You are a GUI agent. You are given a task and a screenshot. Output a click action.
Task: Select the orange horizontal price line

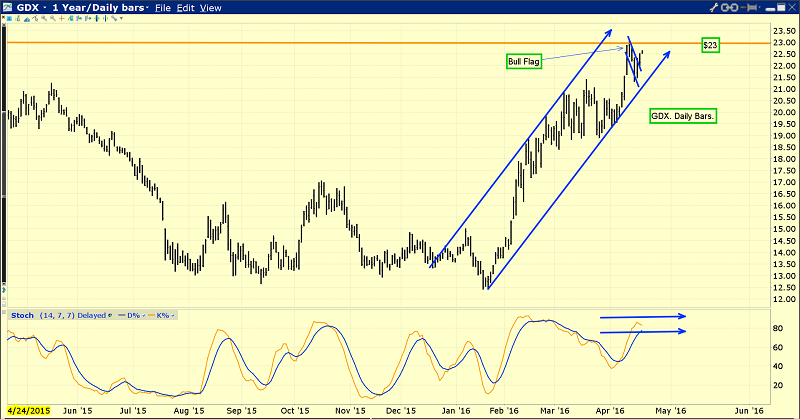click(300, 43)
